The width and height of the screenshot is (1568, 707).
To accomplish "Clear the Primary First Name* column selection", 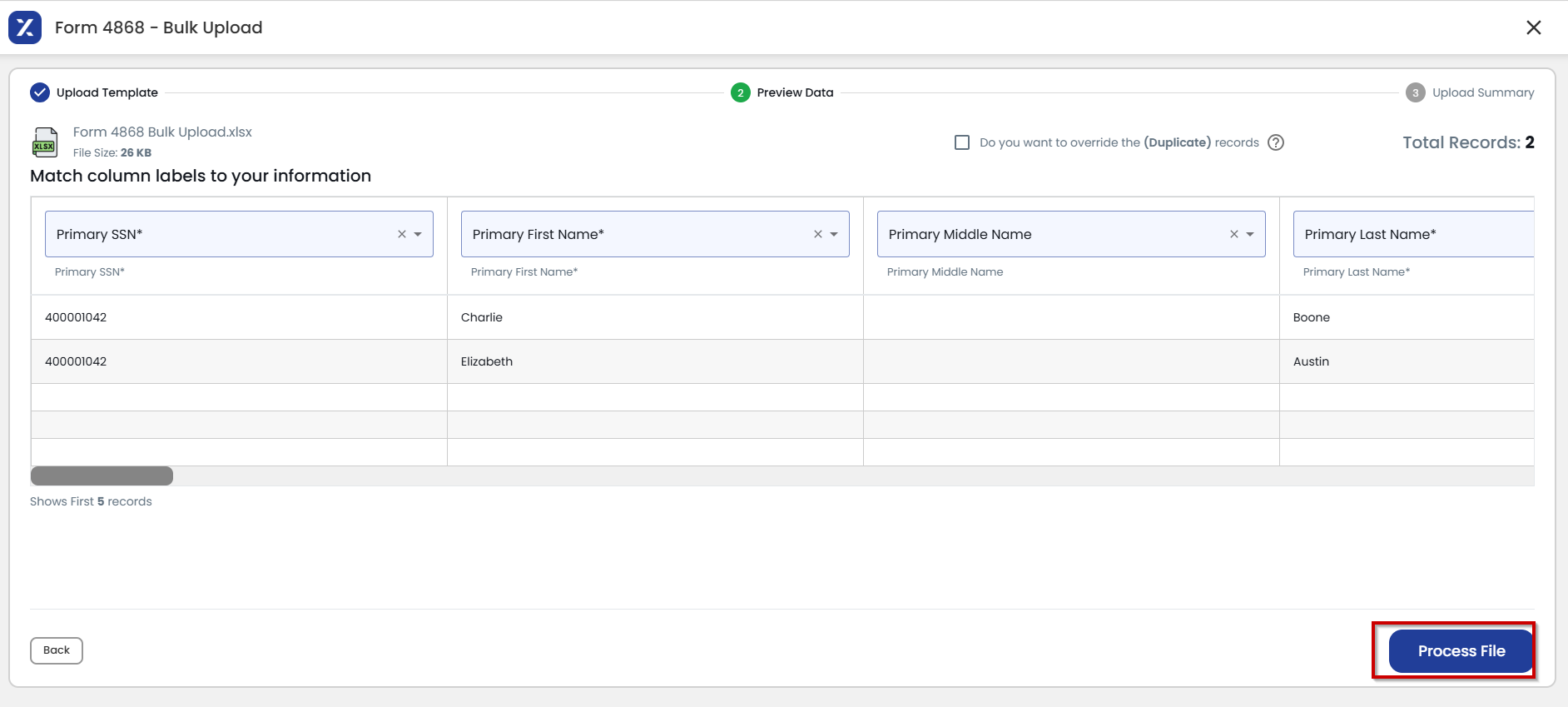I will (818, 234).
